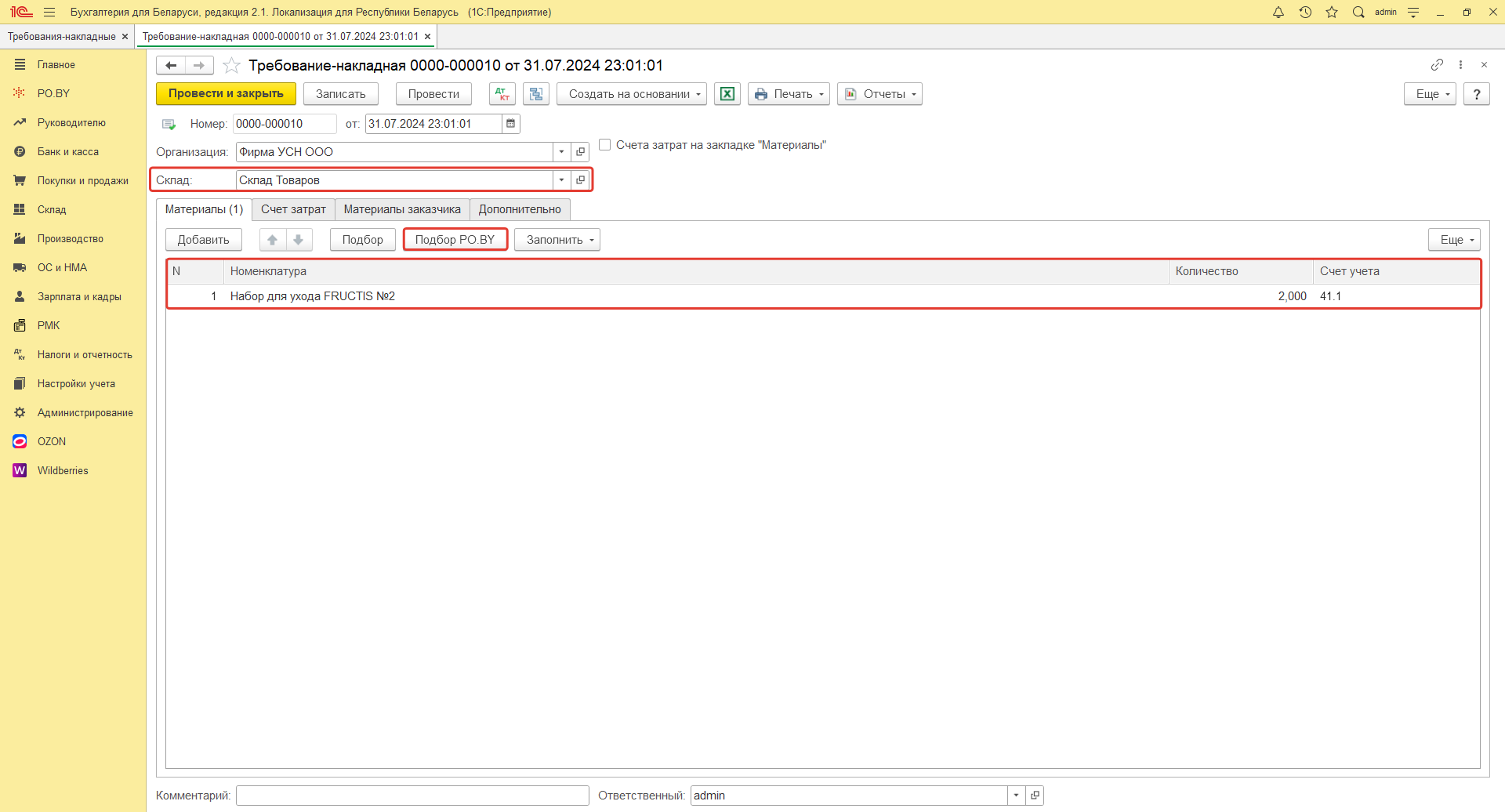Open Печать dropdown
This screenshot has height=812, width=1505.
789,94
